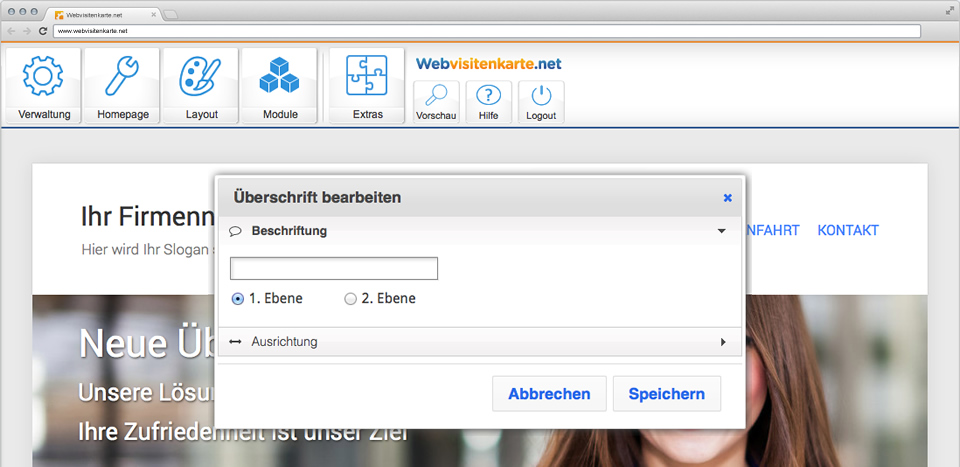Open the KONTAKT navigation link
The height and width of the screenshot is (467, 960).
(x=848, y=231)
